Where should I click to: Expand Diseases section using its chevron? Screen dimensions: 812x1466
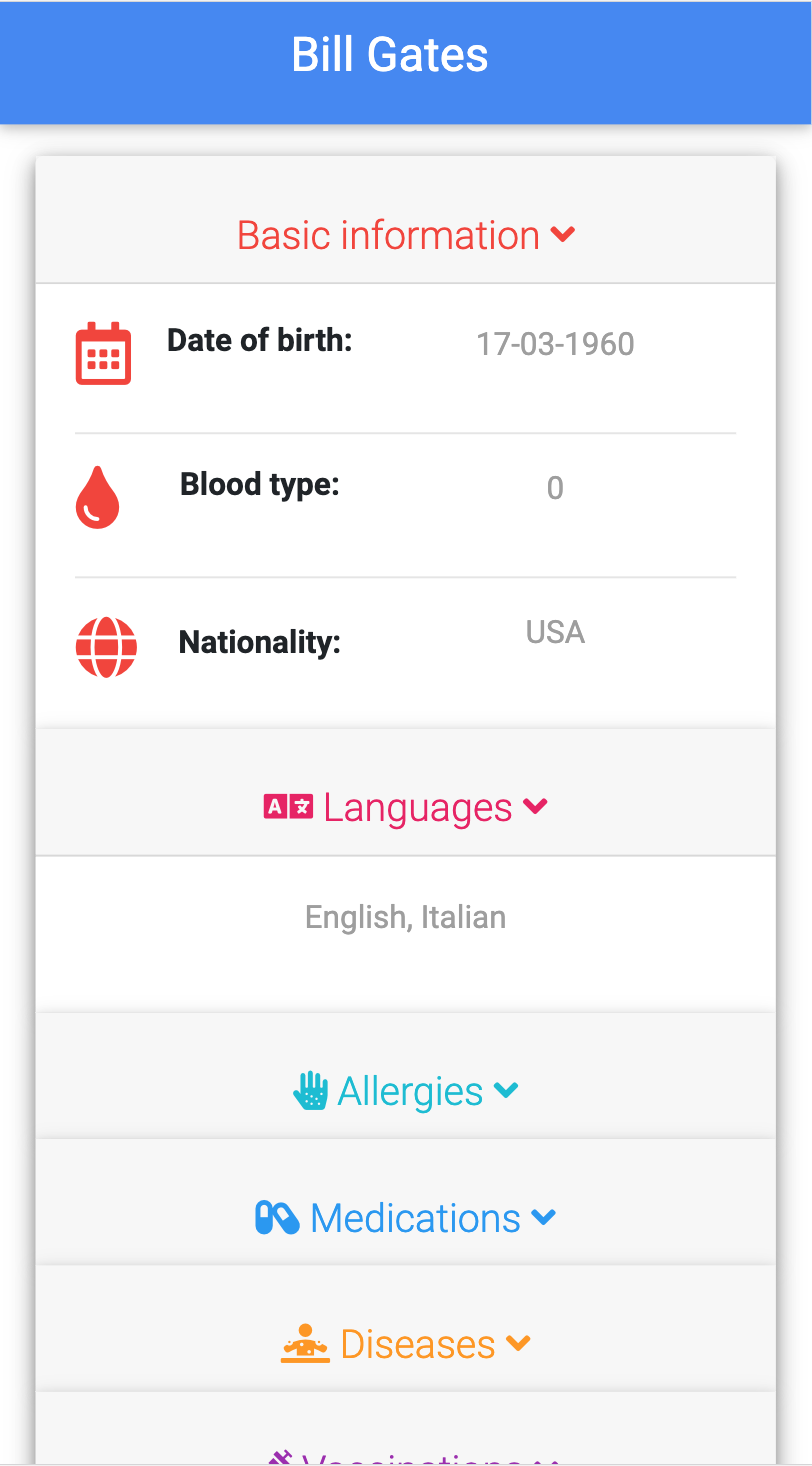pyautogui.click(x=518, y=1344)
